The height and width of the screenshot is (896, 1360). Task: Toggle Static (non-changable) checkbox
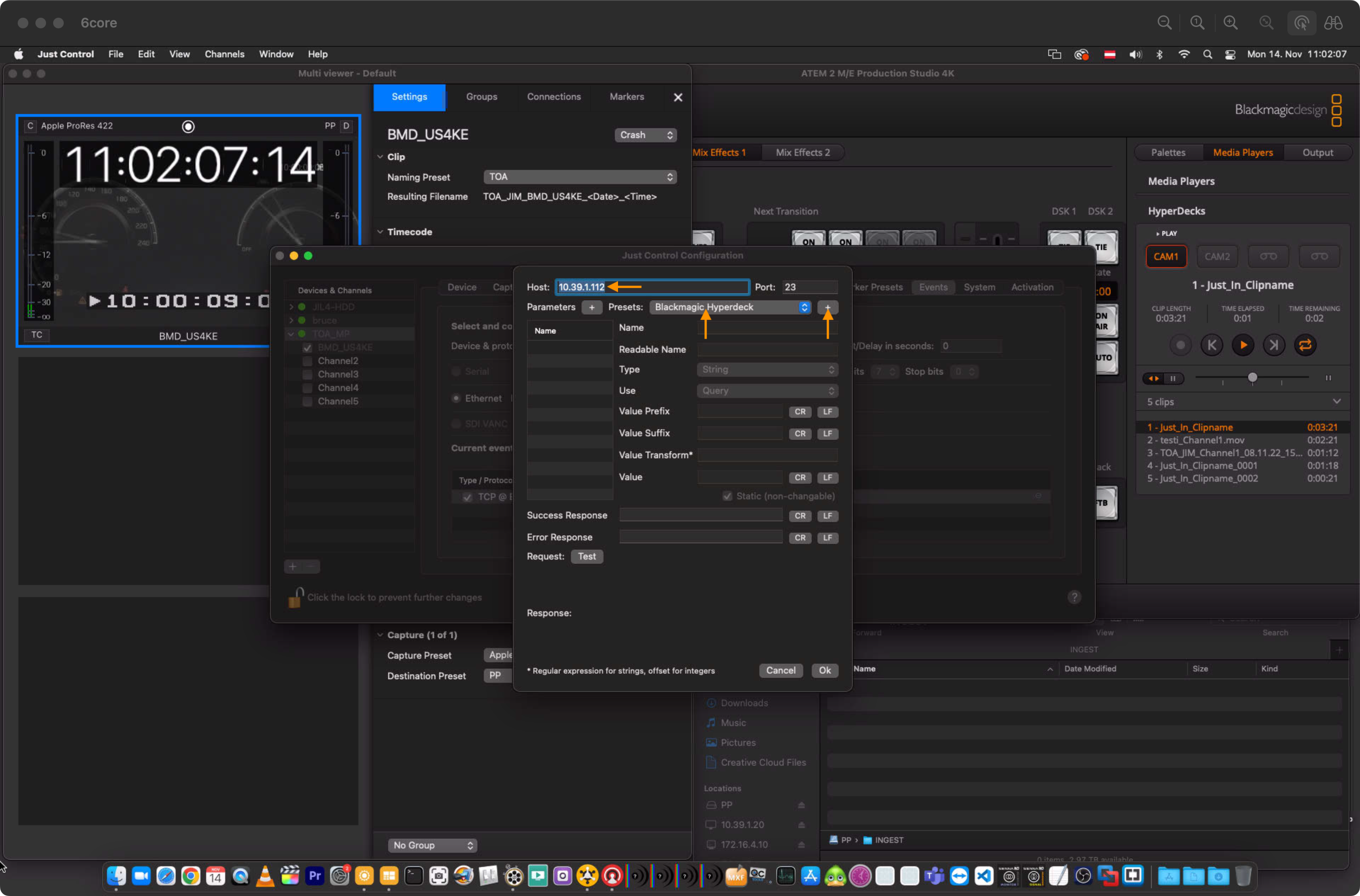(727, 496)
